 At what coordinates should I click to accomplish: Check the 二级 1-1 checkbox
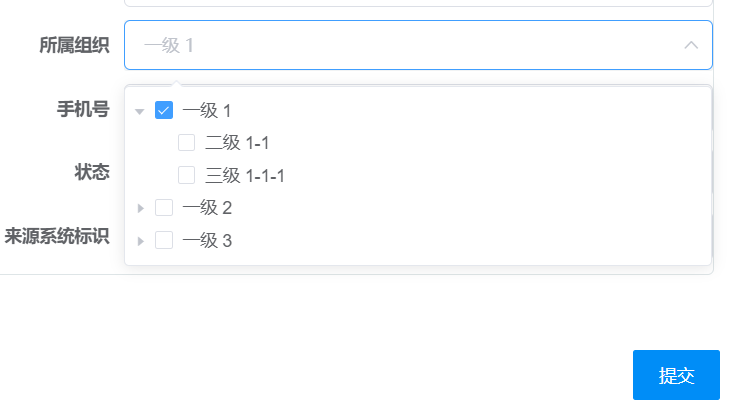point(186,143)
